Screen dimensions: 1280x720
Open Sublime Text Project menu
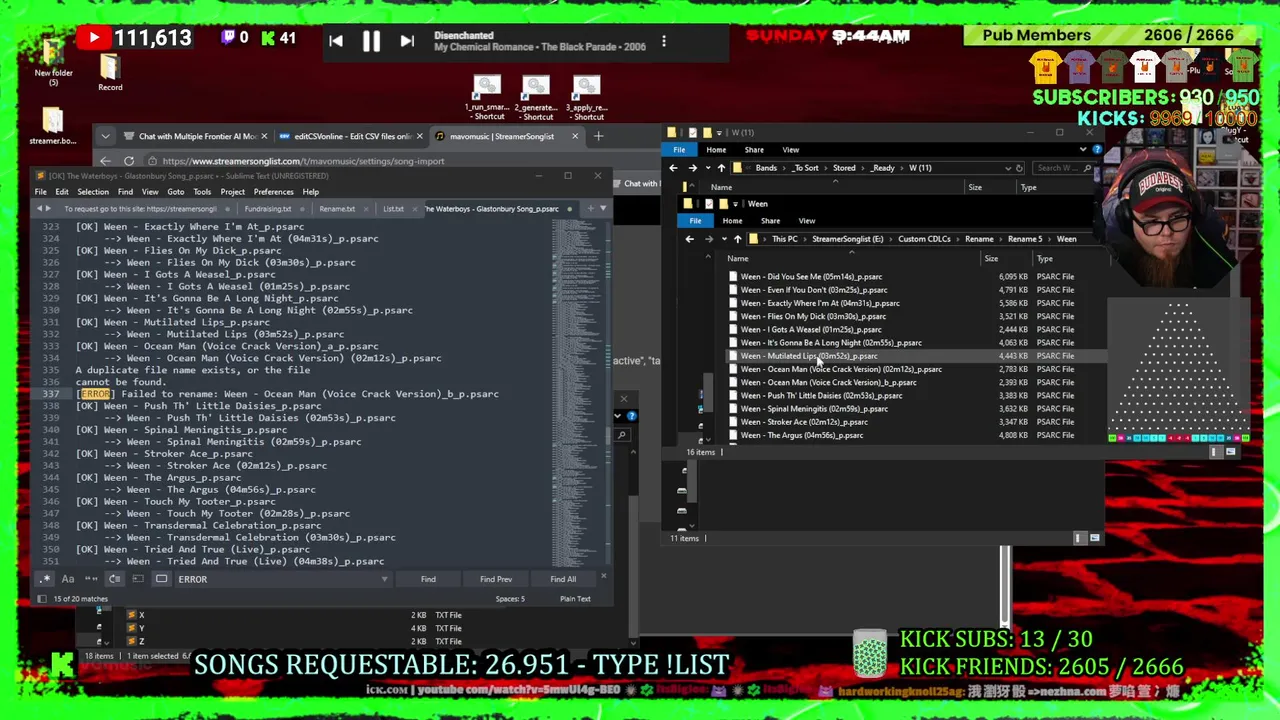(233, 192)
